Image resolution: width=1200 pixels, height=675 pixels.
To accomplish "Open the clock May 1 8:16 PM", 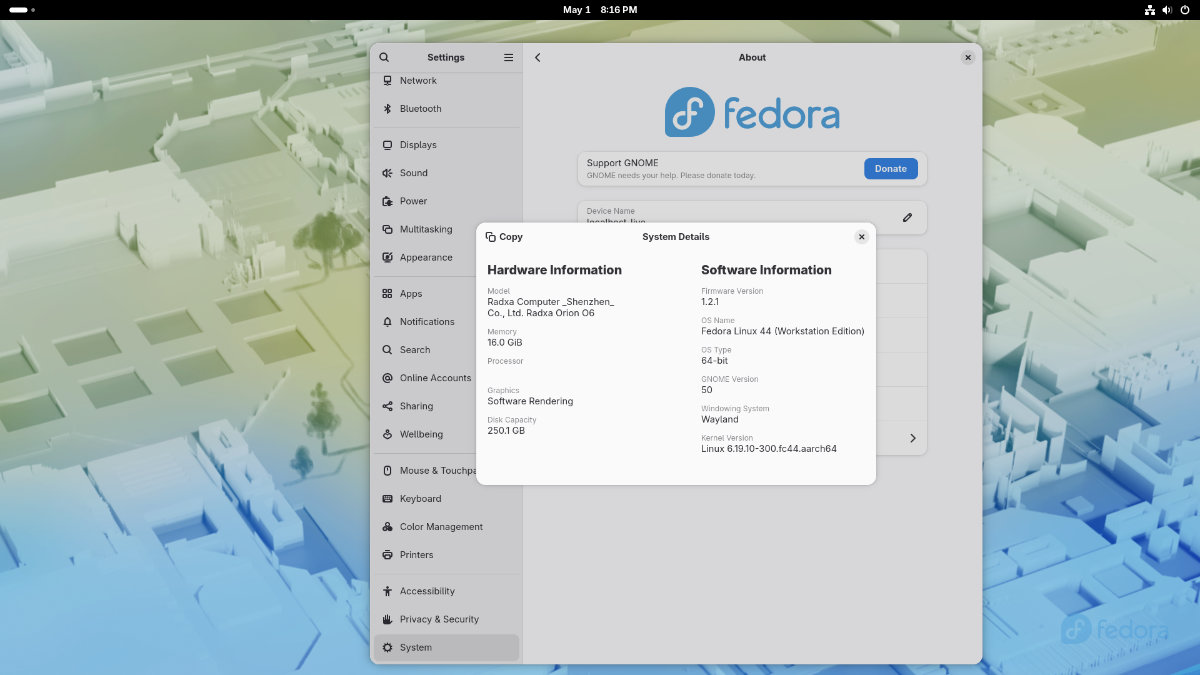I will (600, 10).
